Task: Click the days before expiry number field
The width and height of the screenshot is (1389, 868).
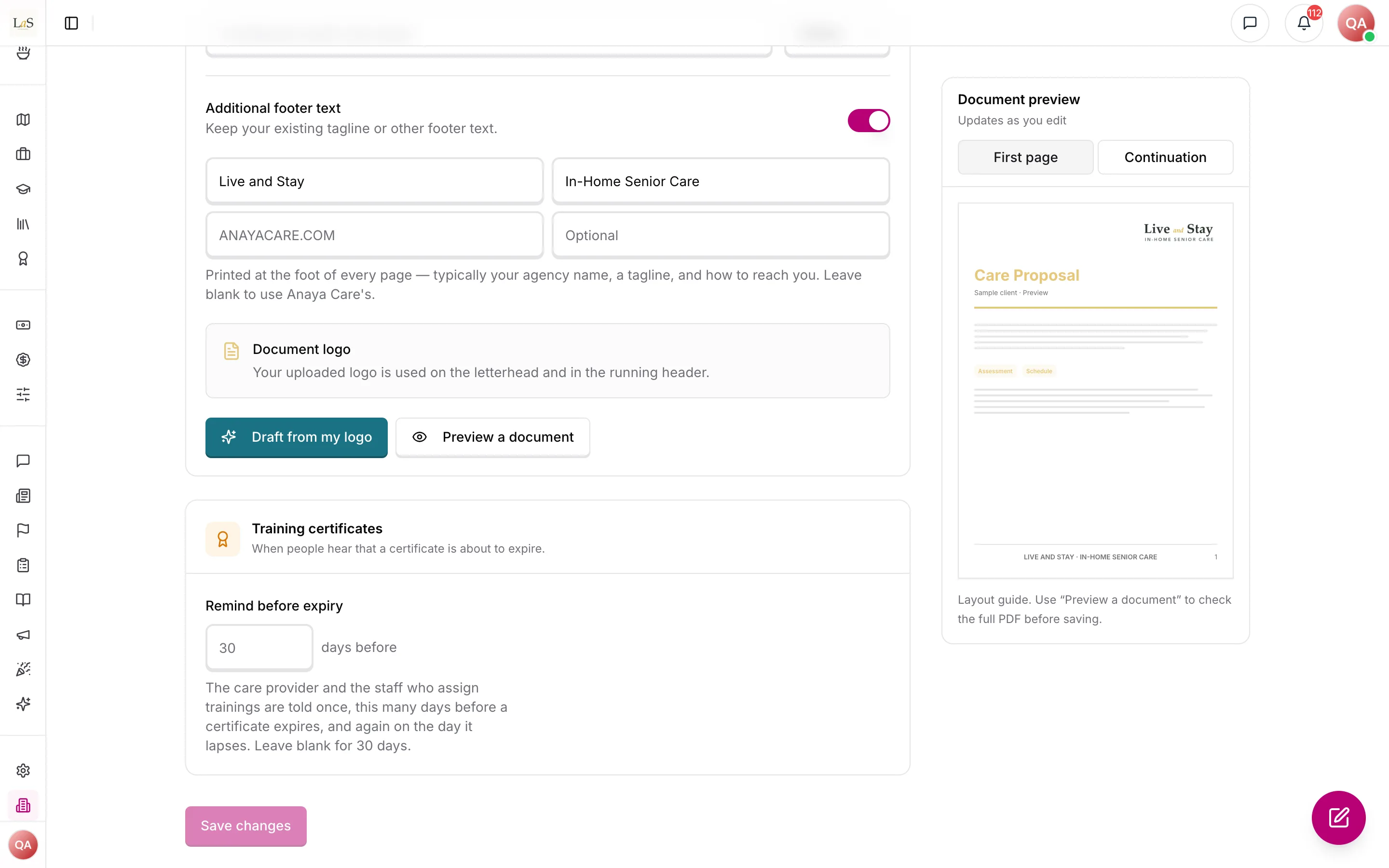Action: (x=259, y=648)
